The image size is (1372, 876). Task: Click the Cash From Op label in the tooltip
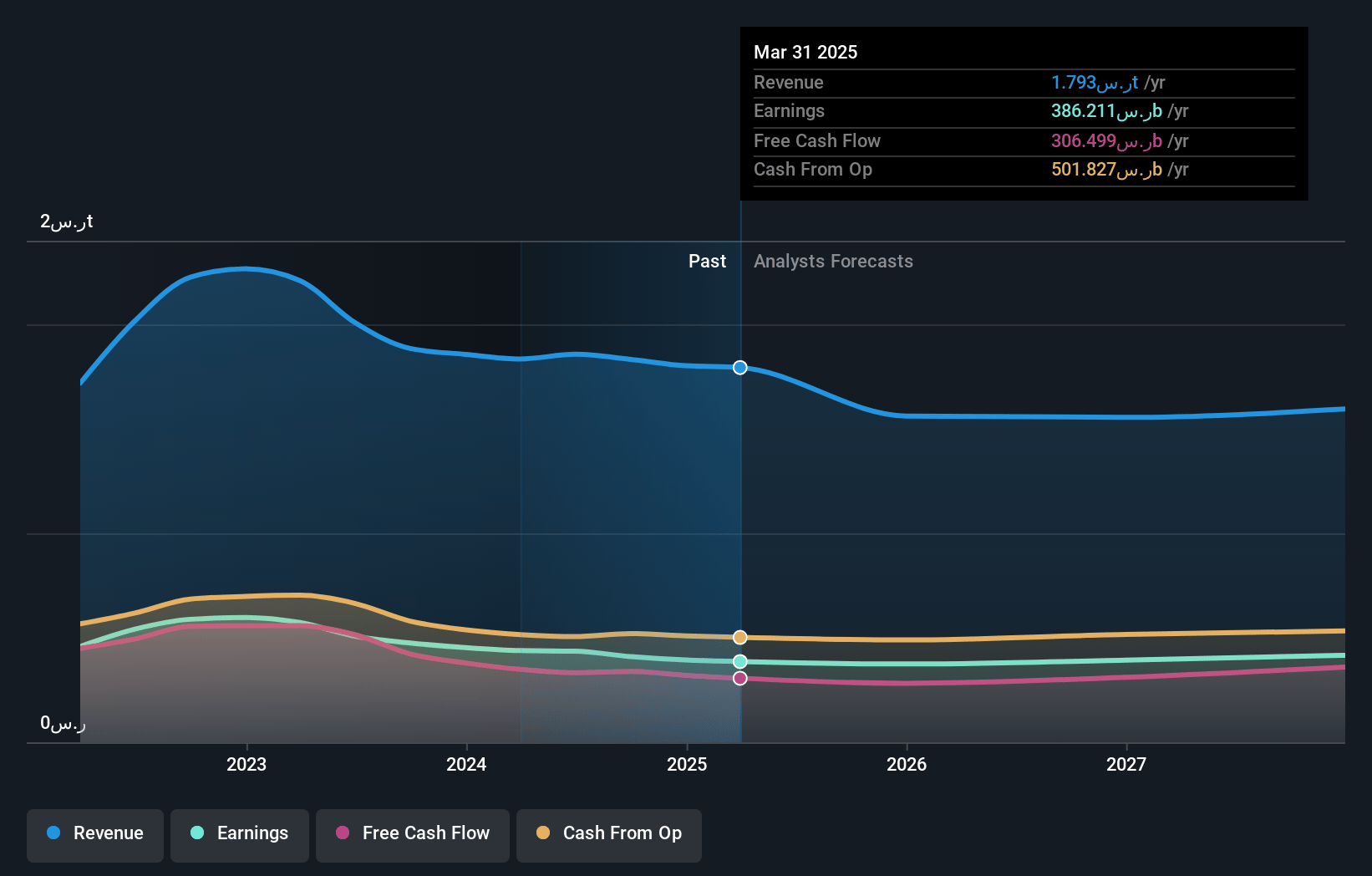point(813,170)
